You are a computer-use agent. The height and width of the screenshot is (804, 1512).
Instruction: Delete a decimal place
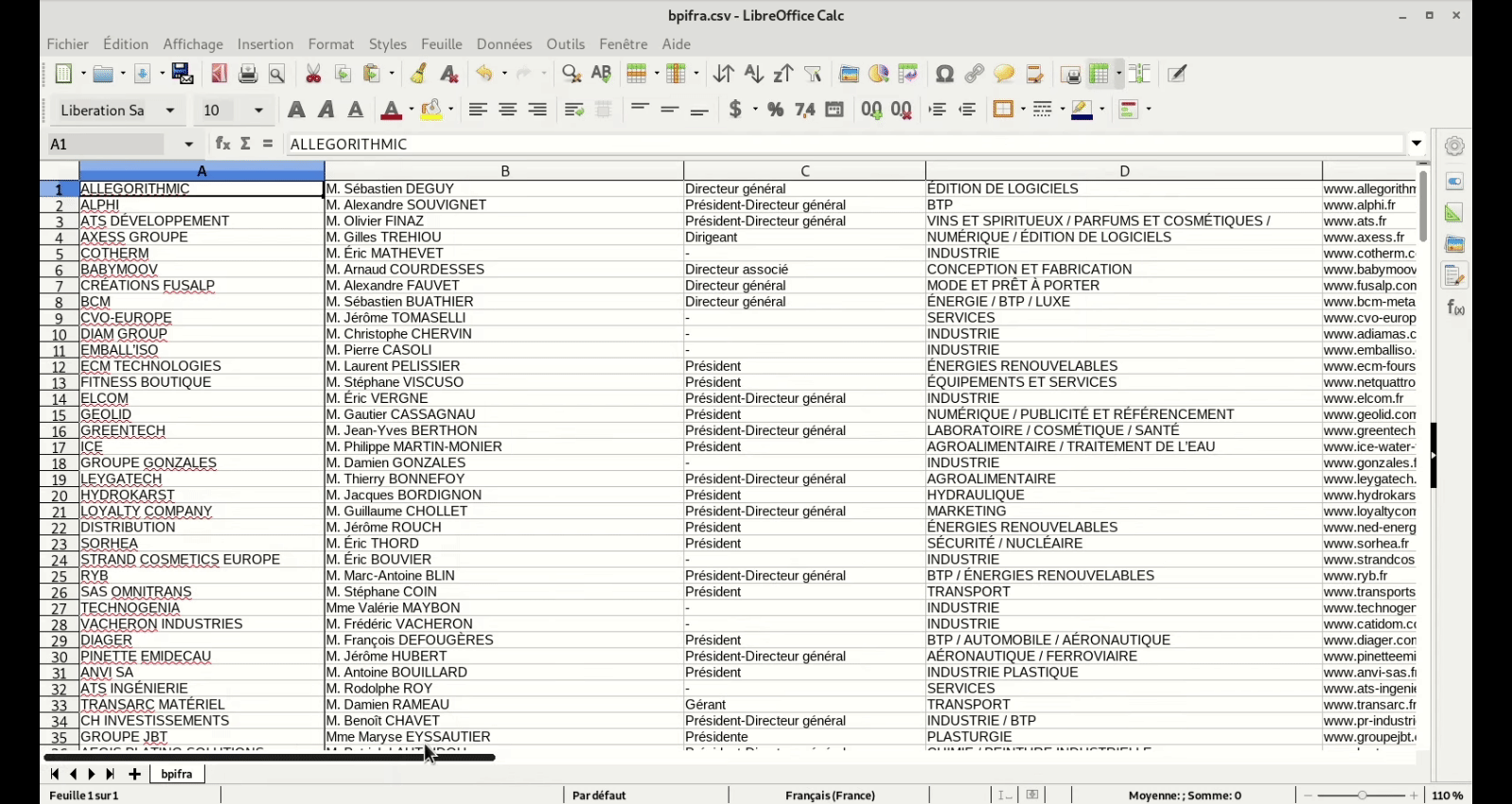point(902,110)
